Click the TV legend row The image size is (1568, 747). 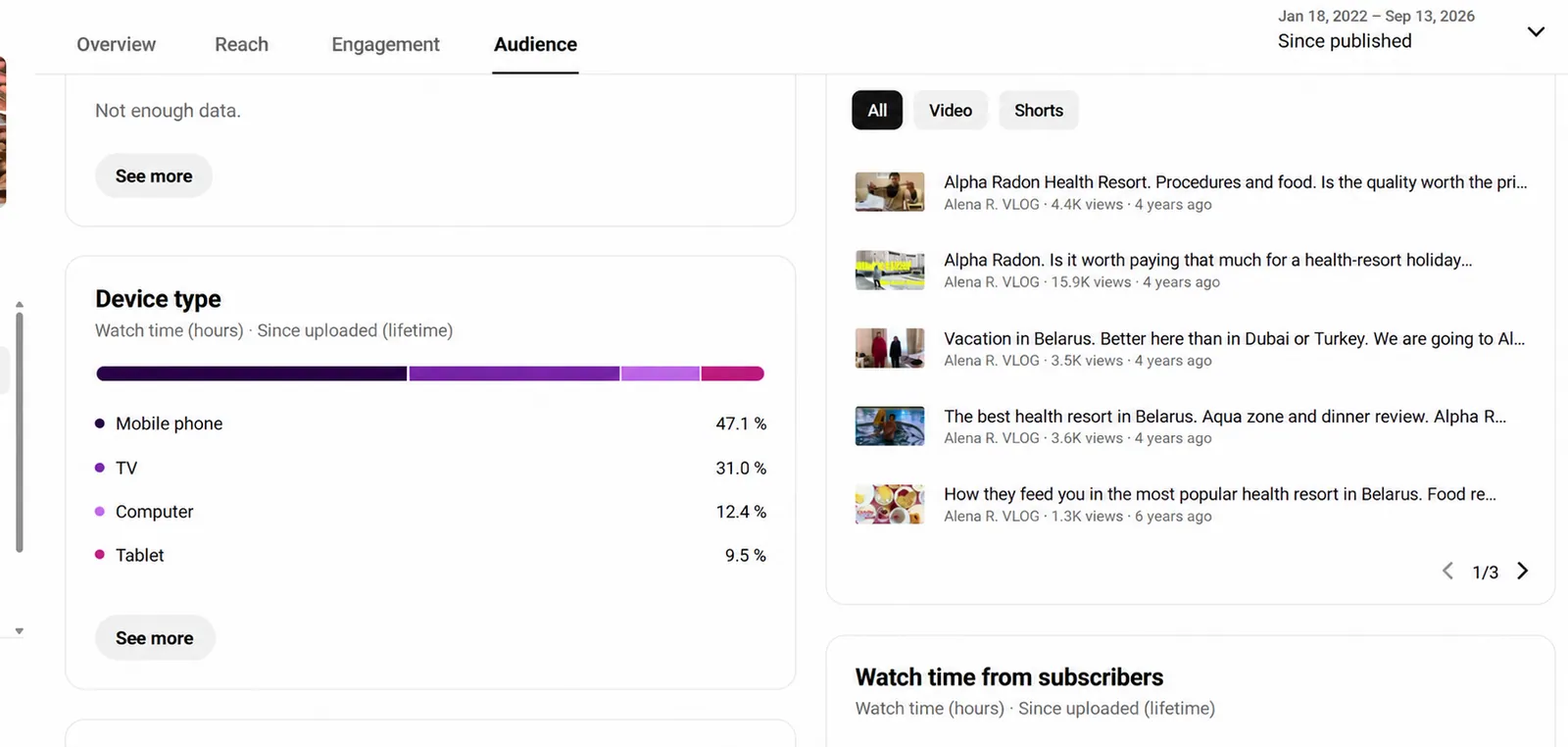click(x=430, y=468)
